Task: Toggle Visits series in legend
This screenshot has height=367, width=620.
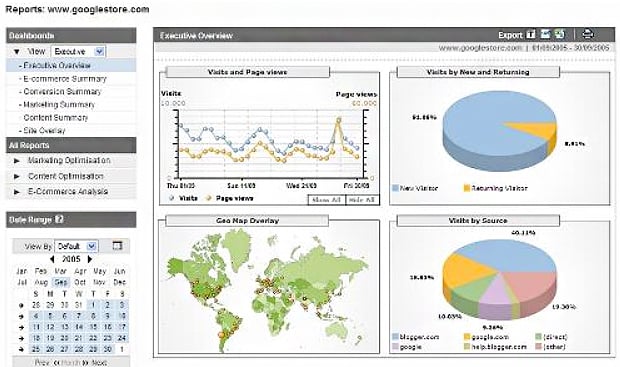Action: (x=183, y=198)
